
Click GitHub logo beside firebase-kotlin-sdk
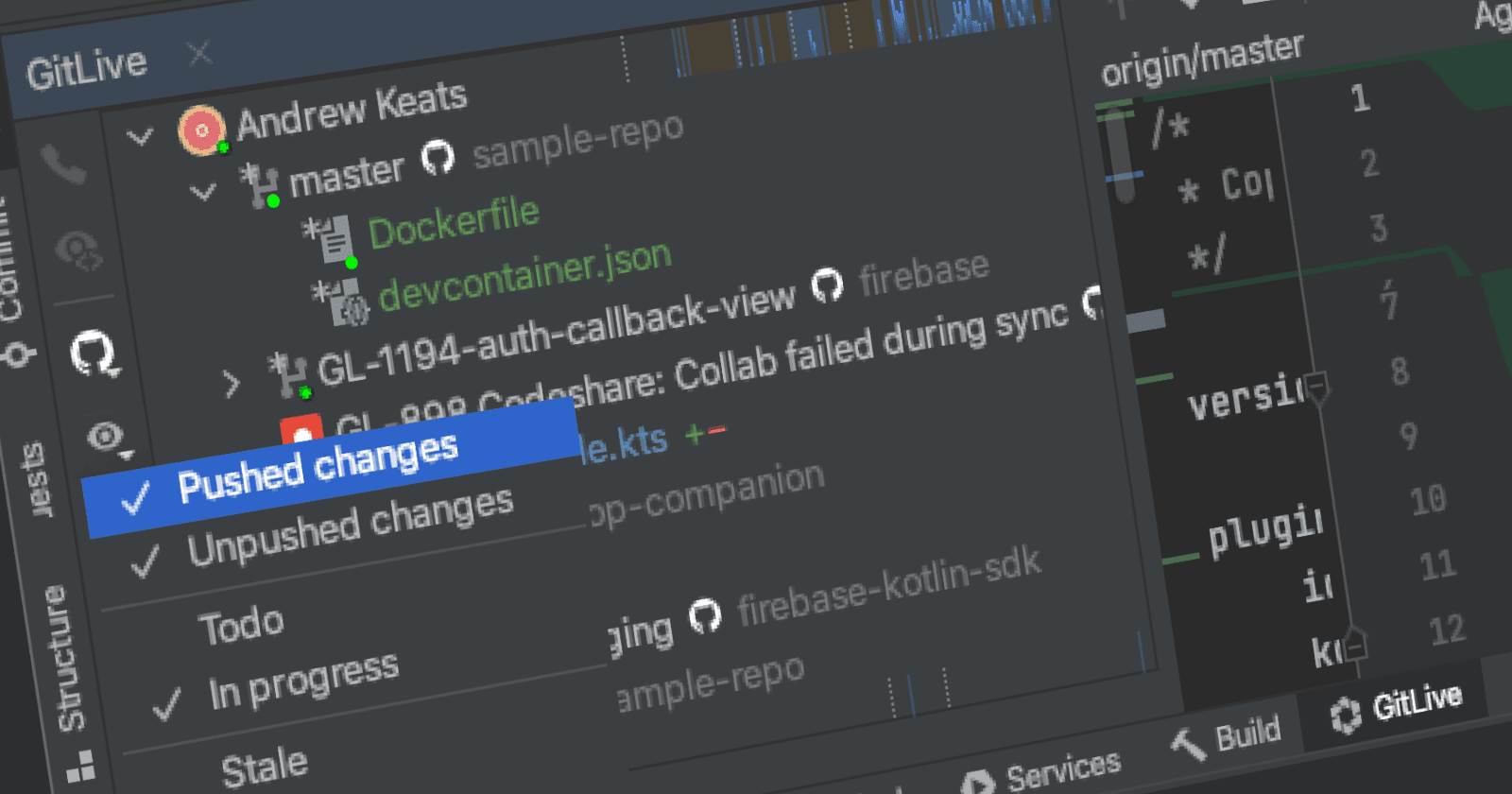(x=705, y=615)
